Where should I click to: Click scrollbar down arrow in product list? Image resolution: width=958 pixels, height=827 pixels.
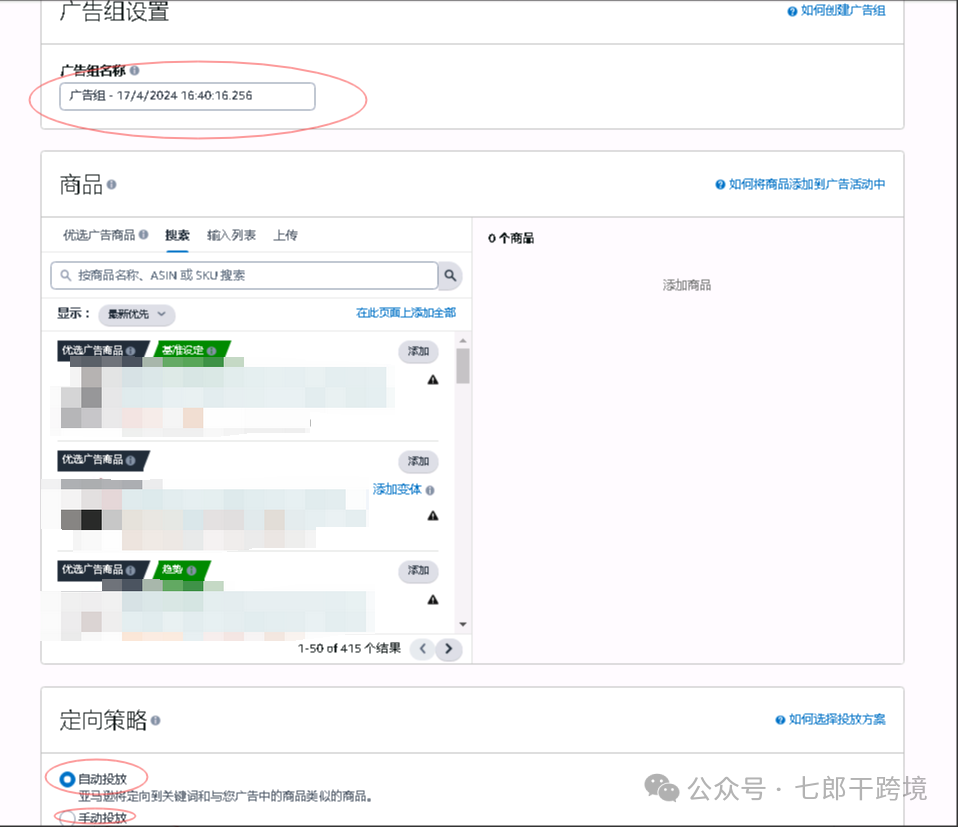tap(463, 624)
